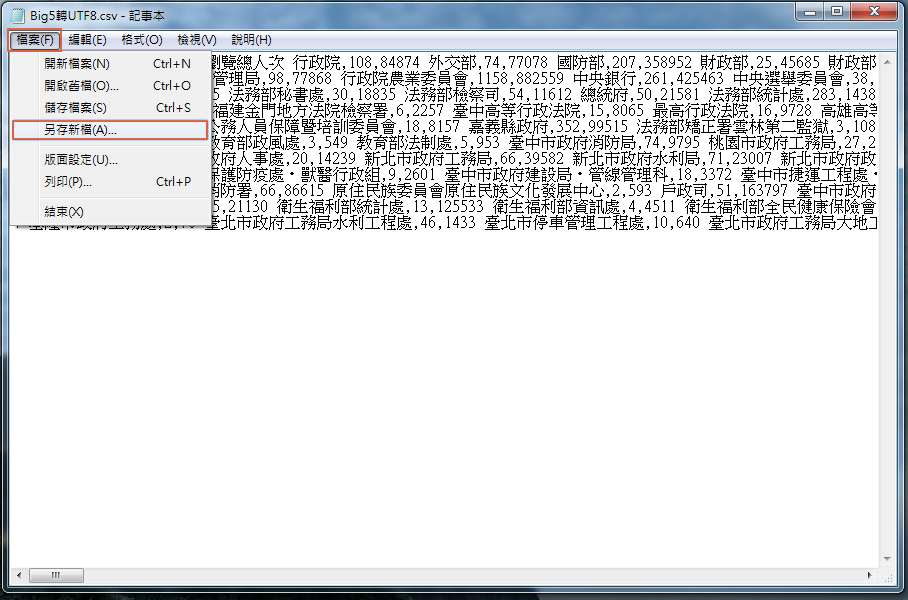
Task: Click in the empty text editing area
Action: click(x=450, y=400)
